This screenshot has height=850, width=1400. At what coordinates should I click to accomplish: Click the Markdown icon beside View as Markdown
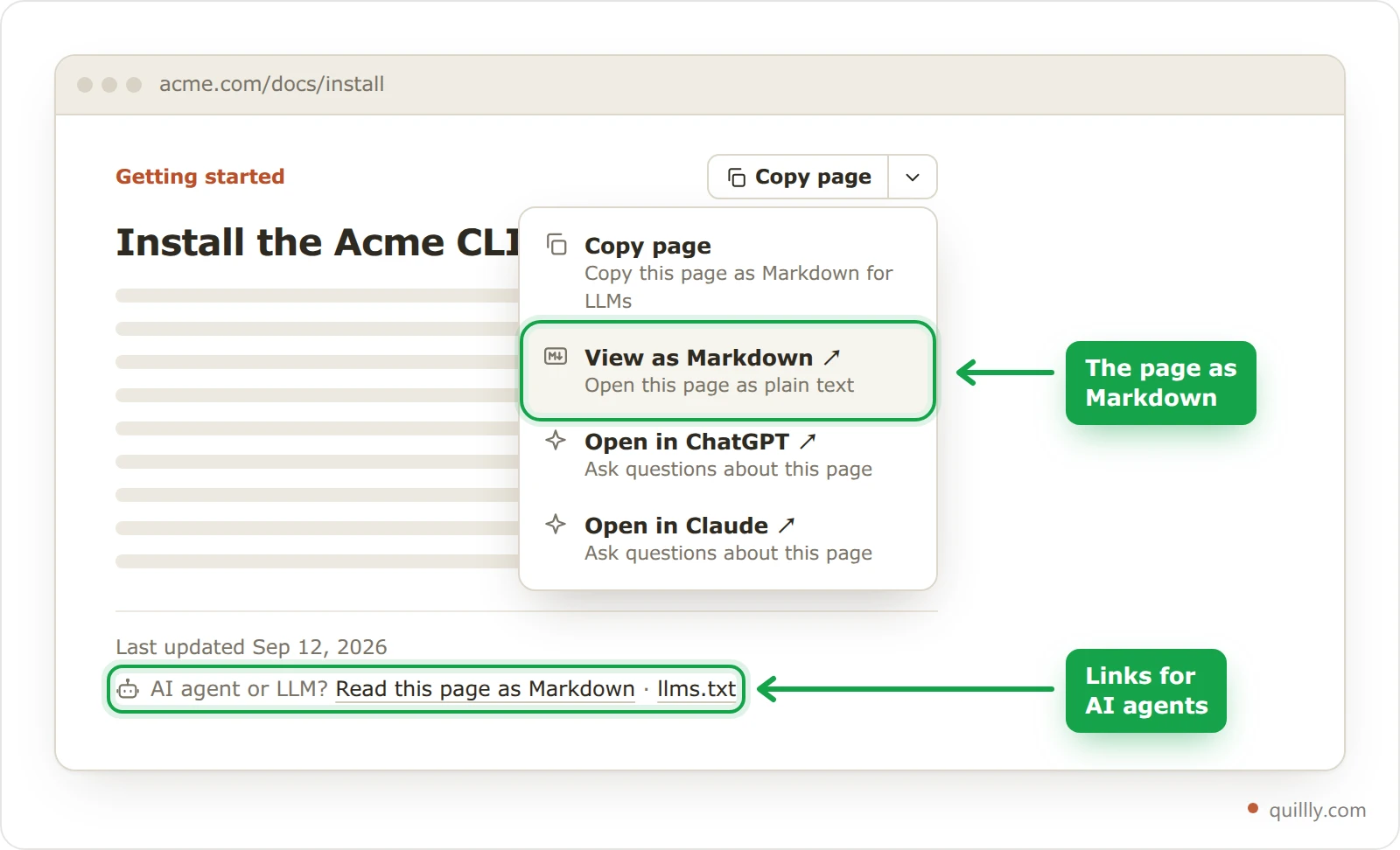tap(556, 356)
